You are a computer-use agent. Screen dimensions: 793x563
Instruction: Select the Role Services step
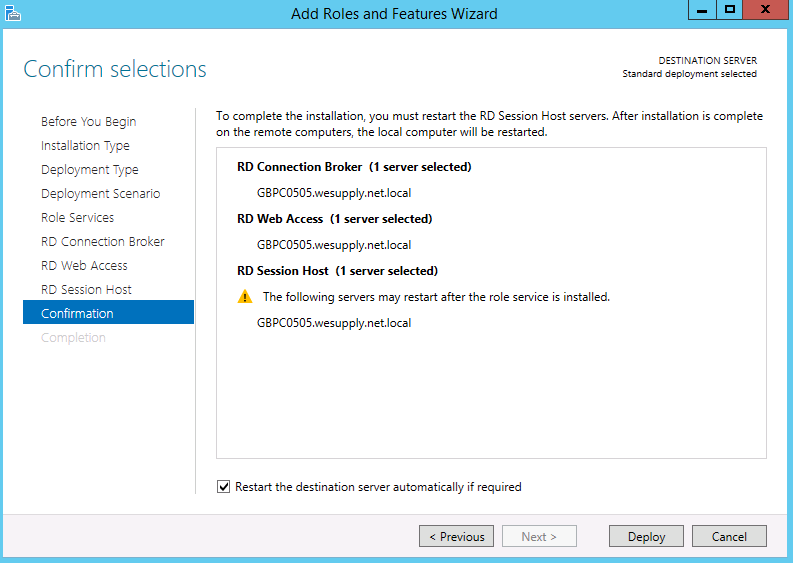[77, 218]
